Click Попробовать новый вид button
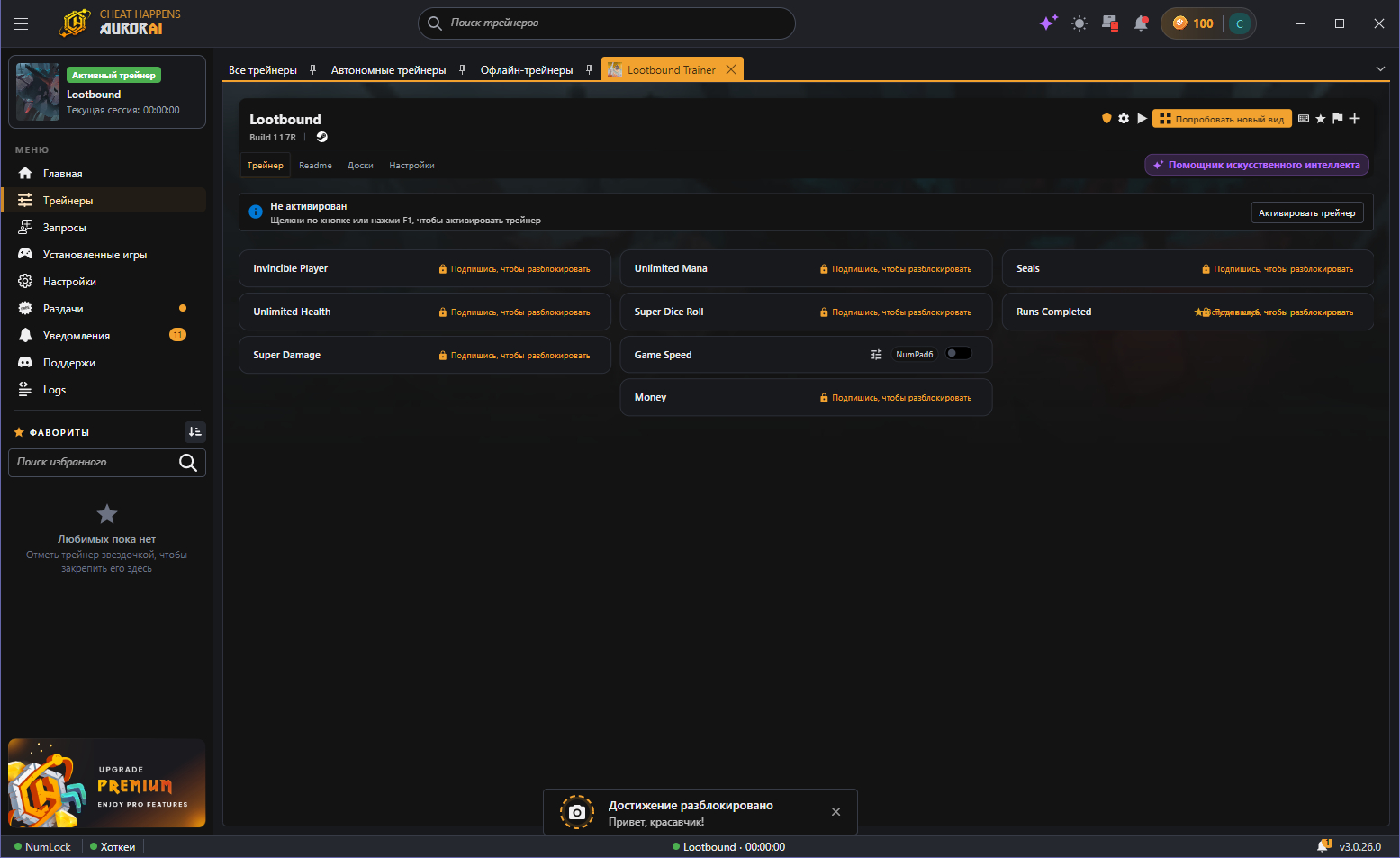 (1222, 119)
